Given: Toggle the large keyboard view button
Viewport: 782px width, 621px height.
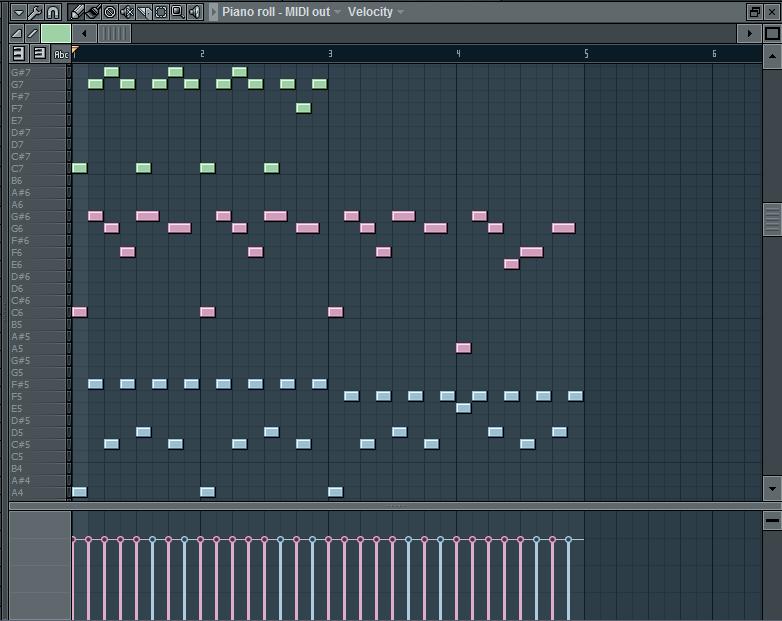Looking at the screenshot, I should pos(18,53).
